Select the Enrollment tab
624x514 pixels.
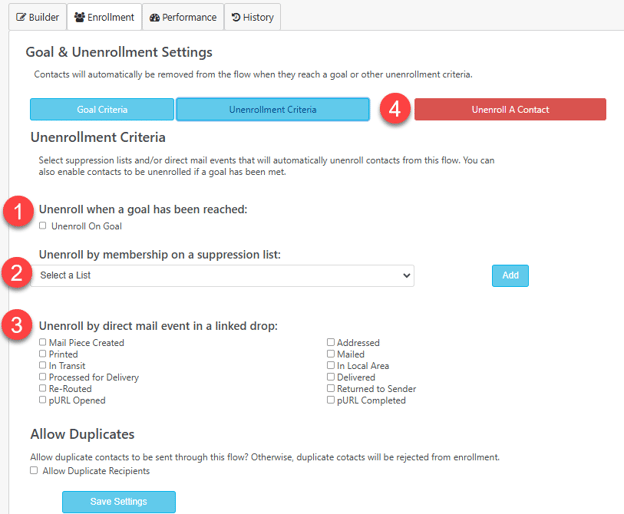pos(104,17)
